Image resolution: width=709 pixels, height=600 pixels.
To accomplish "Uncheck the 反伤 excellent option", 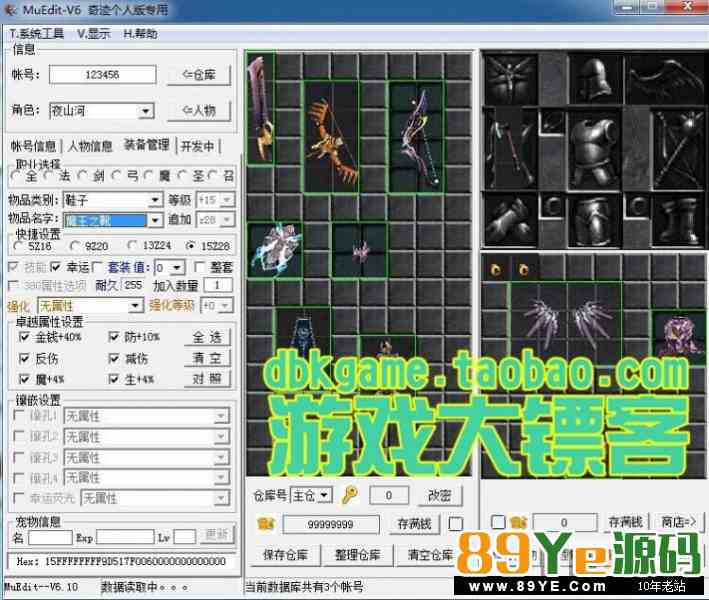I will (x=24, y=359).
